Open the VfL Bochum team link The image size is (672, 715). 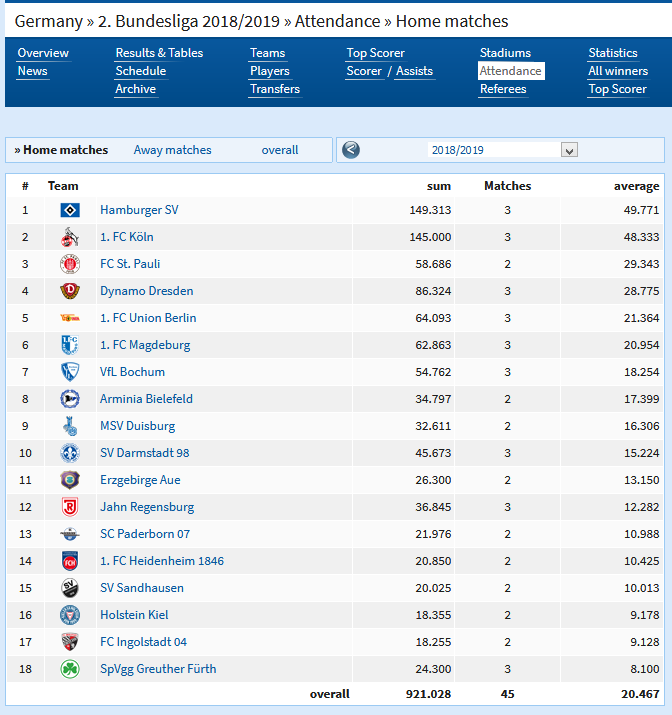[x=132, y=372]
